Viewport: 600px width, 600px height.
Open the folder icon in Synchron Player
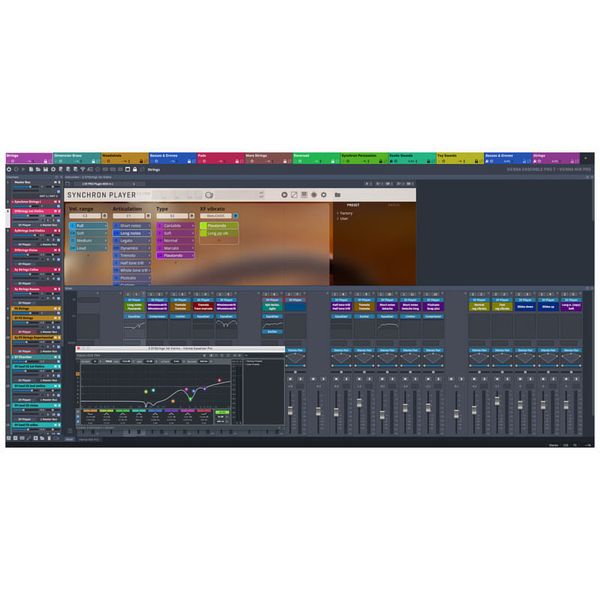tap(338, 194)
